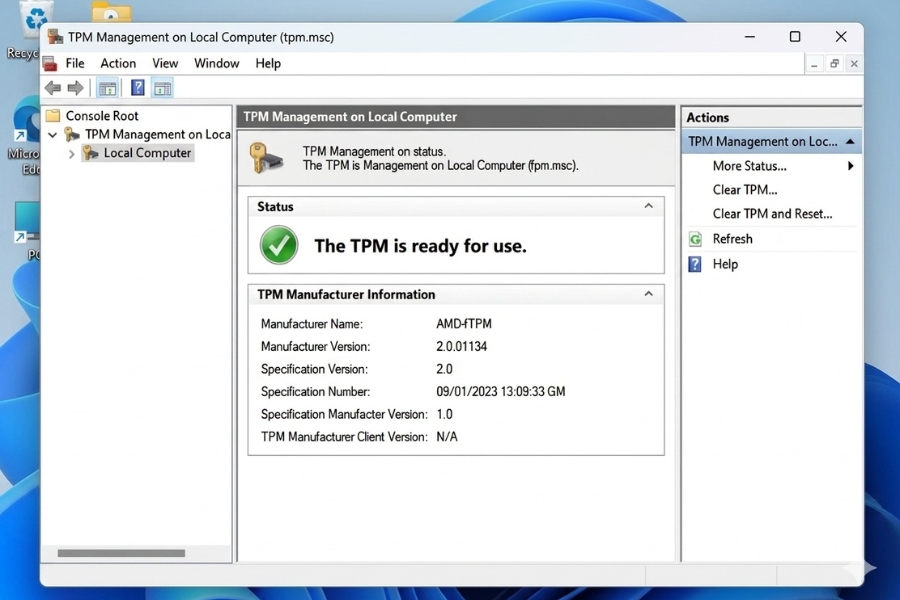Viewport: 900px width, 600px height.
Task: Click the forward arrow toolbar icon
Action: [x=75, y=88]
